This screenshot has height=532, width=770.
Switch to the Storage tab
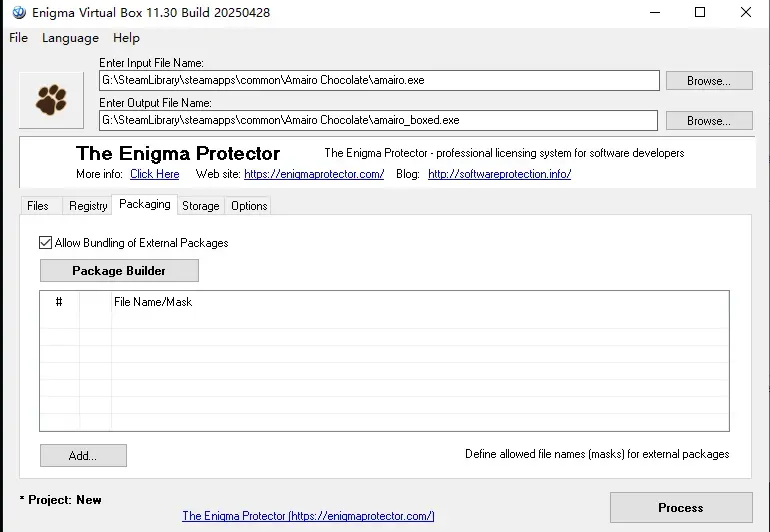click(200, 206)
